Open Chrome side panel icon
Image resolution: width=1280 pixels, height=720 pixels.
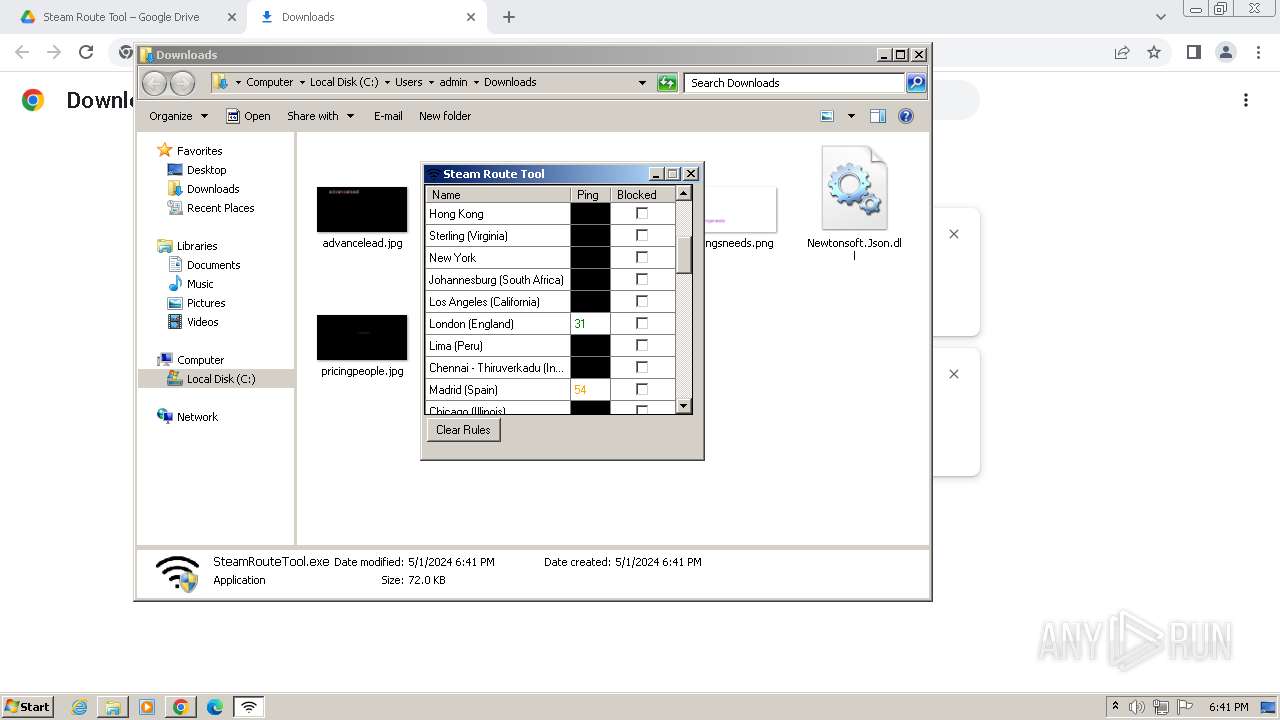[1193, 52]
